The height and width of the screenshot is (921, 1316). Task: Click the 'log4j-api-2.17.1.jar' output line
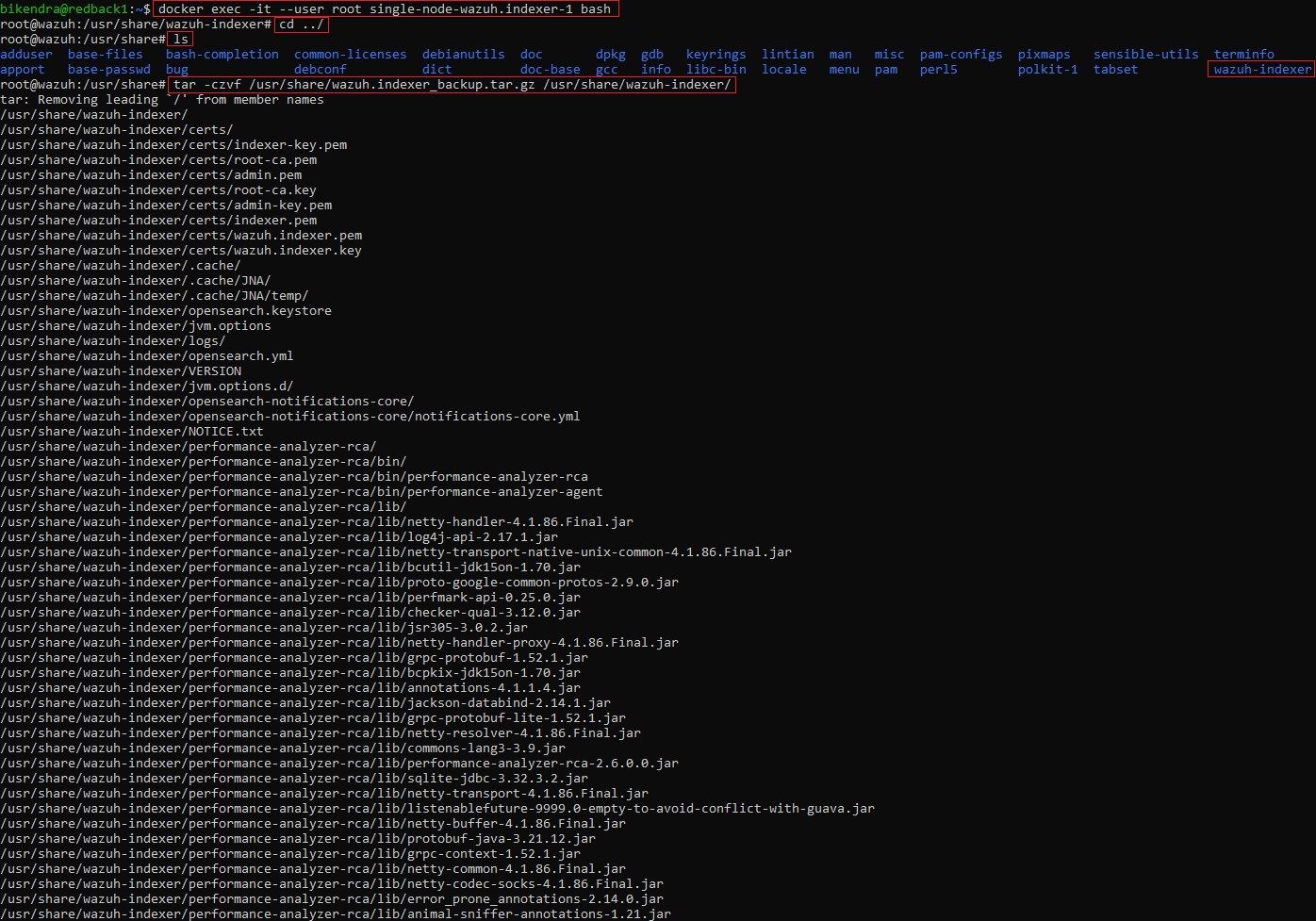coord(279,536)
